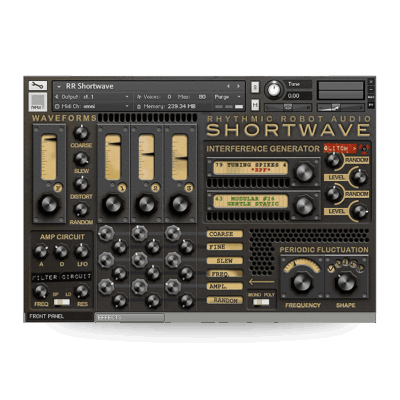Click the instrument thumbnail icon labeled new
The height and width of the screenshot is (400, 400).
38,101
